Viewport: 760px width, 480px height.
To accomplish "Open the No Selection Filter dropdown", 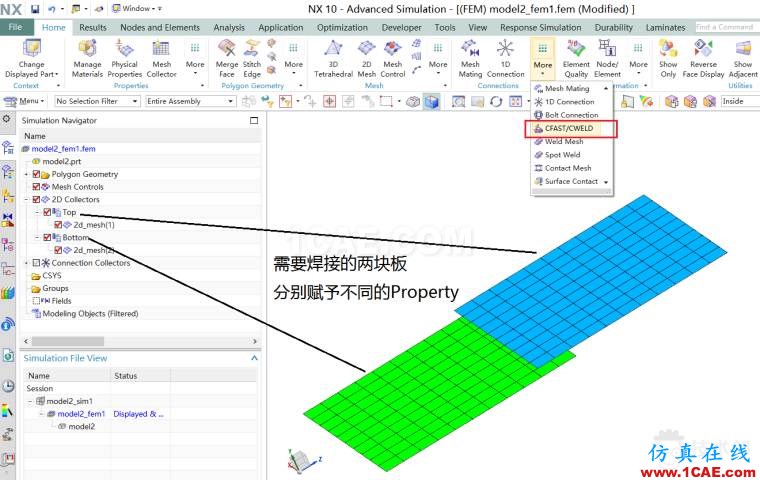I will click(x=96, y=101).
